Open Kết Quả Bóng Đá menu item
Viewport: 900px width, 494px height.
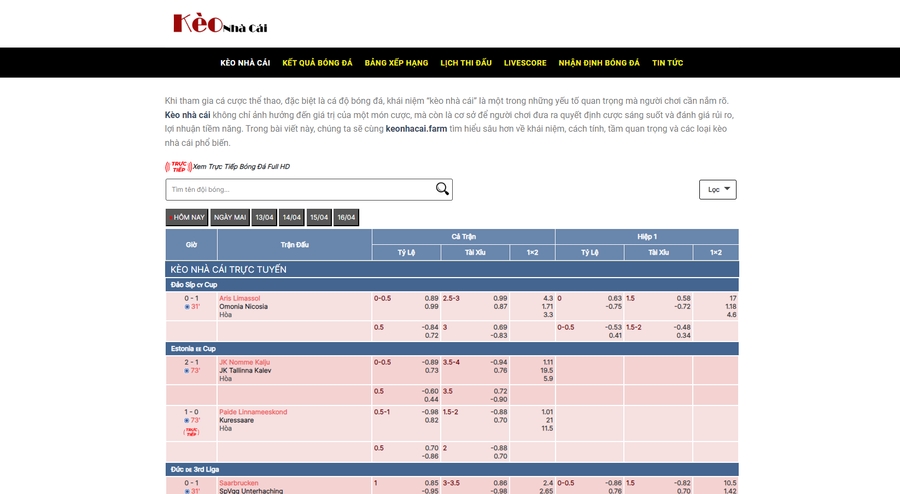[x=317, y=63]
